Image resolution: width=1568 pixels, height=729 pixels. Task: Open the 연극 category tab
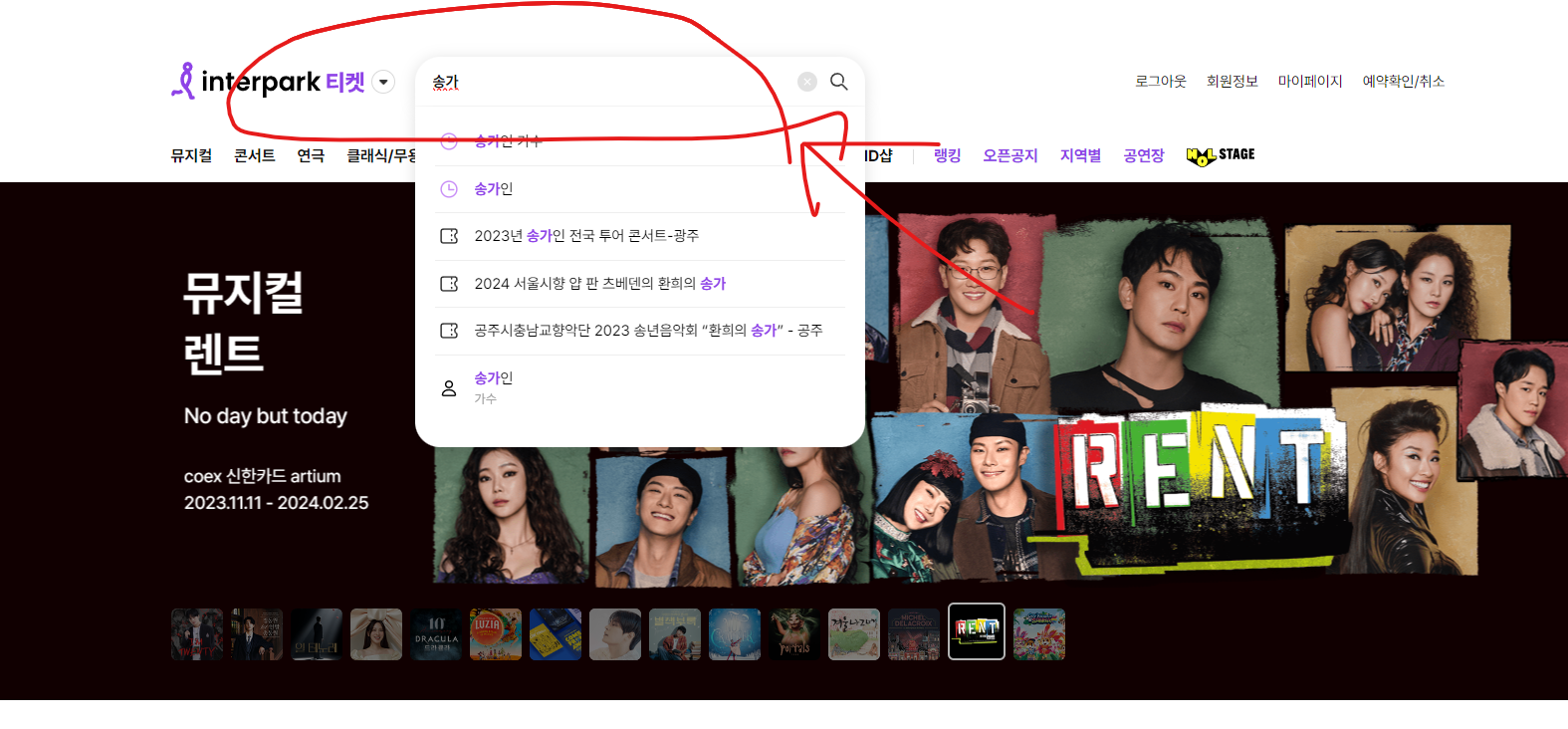(311, 155)
